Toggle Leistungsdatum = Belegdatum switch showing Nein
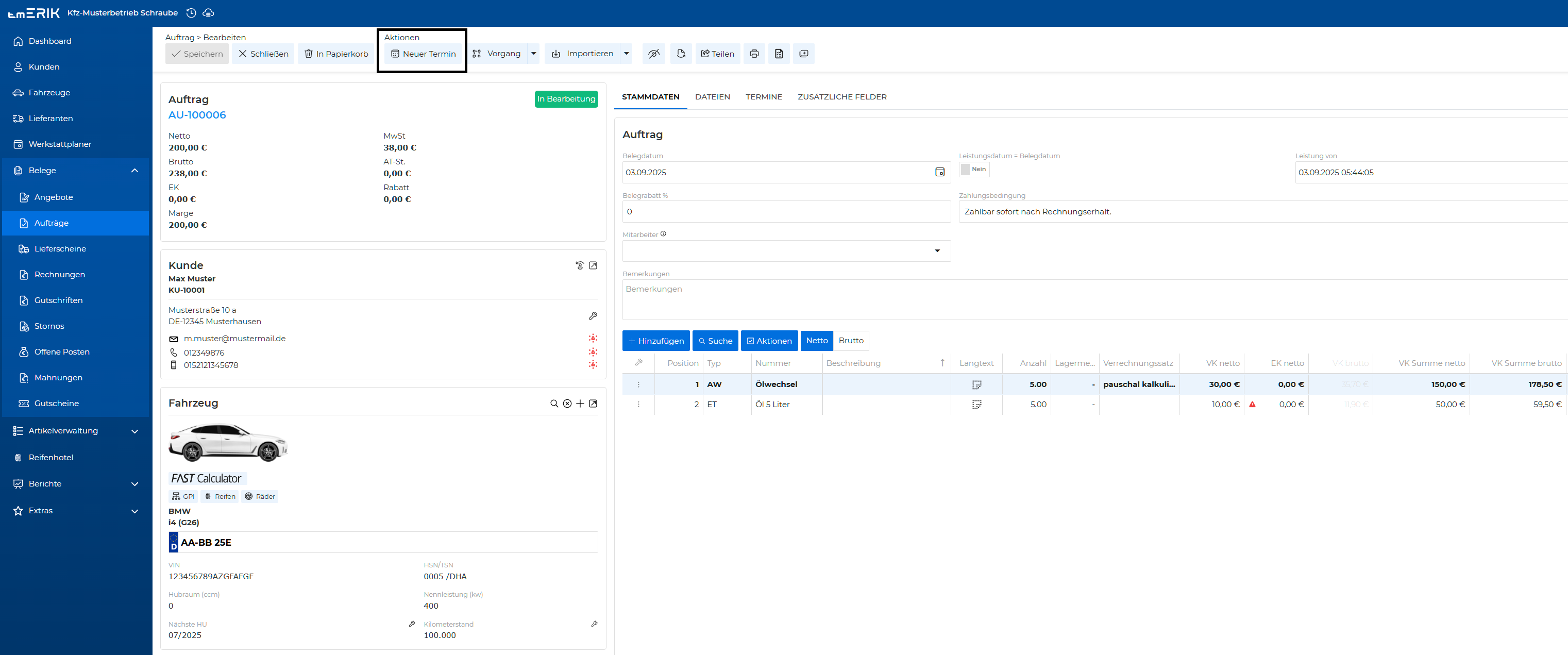 pos(974,169)
